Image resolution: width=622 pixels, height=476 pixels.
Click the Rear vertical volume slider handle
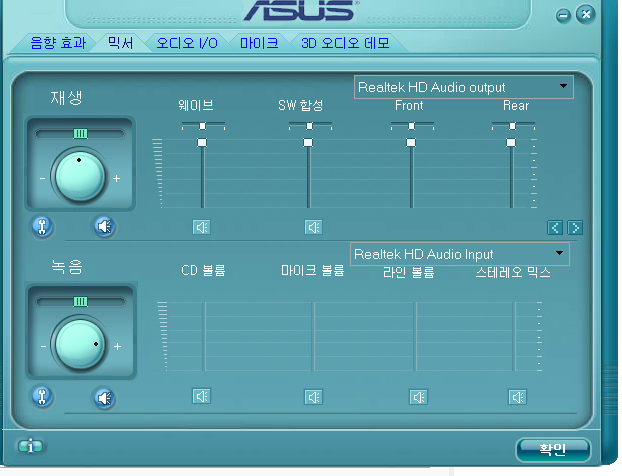pyautogui.click(x=511, y=142)
